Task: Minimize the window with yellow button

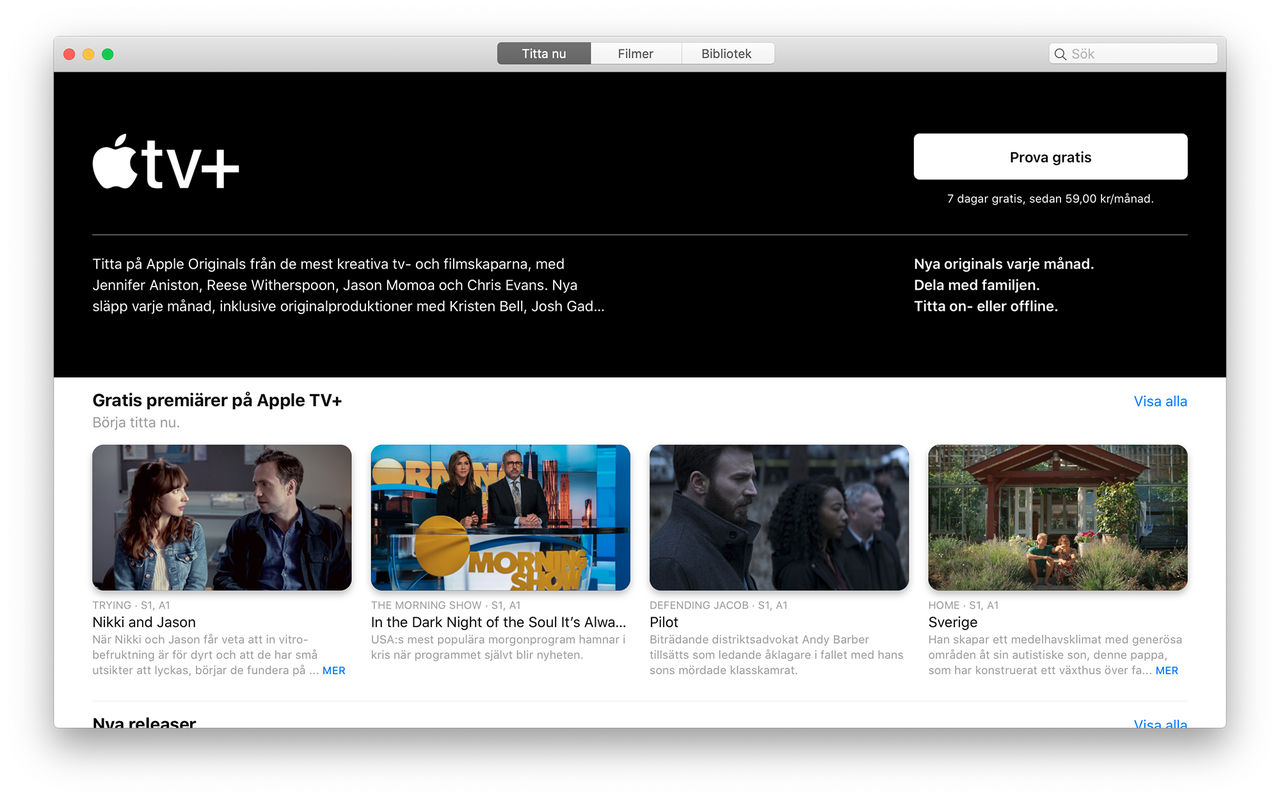Action: [88, 54]
